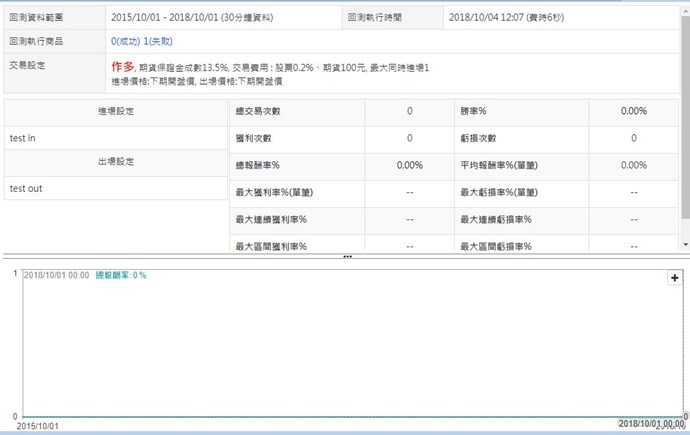Click the 2018/10/01 00:00 end date on chart axis
Image resolution: width=690 pixels, height=435 pixels.
(651, 425)
